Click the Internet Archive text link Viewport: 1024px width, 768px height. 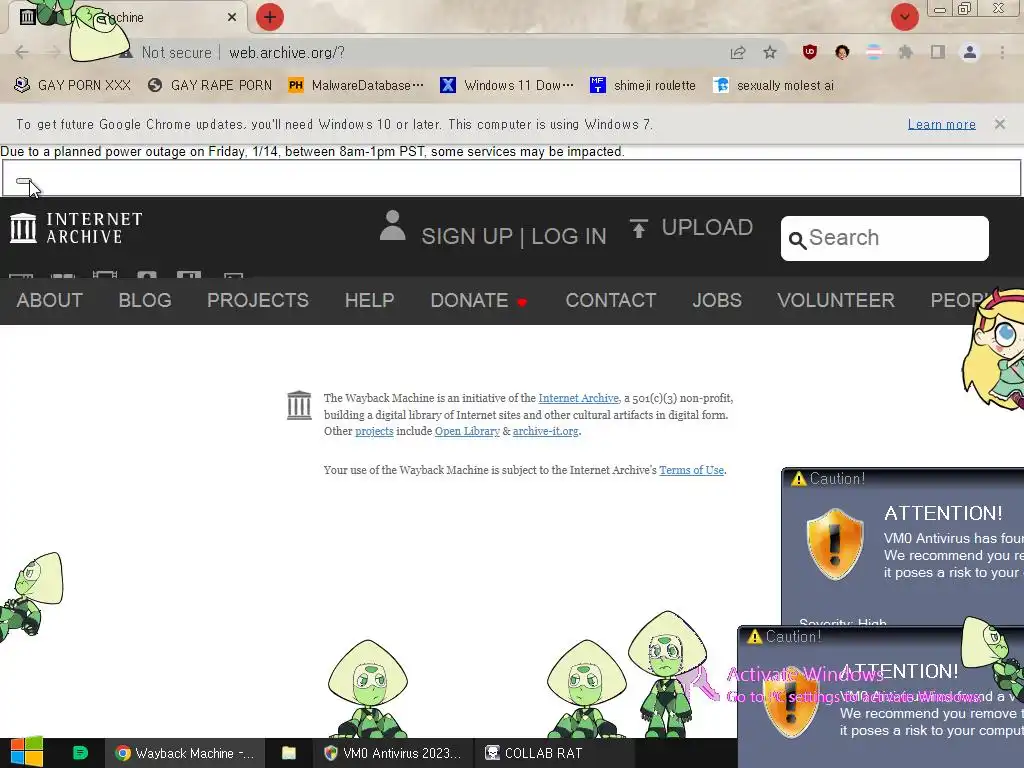point(578,398)
